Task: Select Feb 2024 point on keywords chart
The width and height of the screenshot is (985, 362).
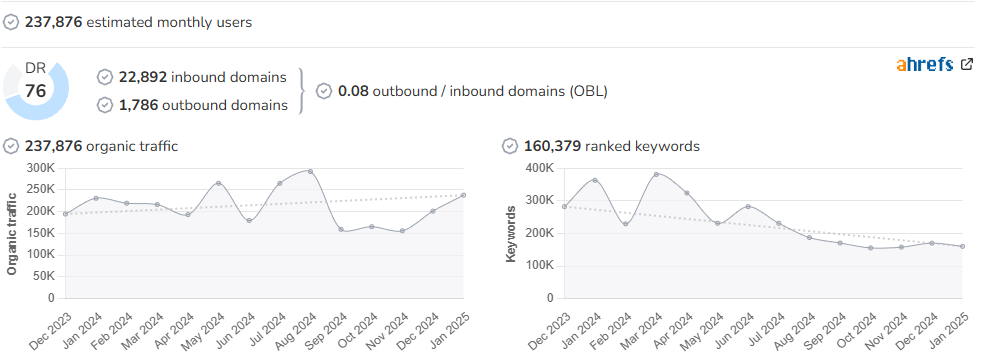Action: 626,224
